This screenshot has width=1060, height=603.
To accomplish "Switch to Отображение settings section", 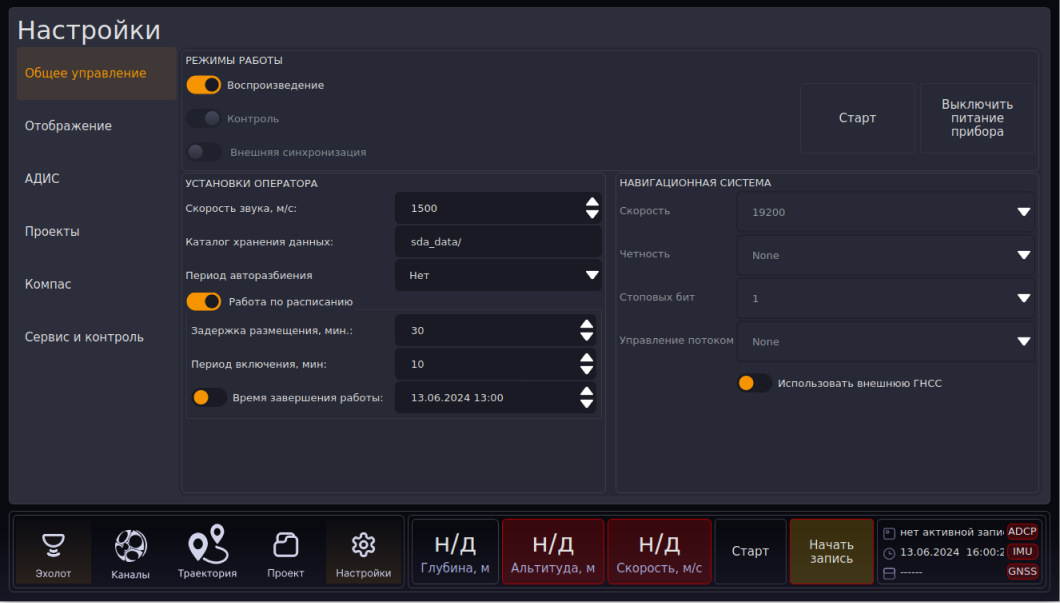I will 97,126.
